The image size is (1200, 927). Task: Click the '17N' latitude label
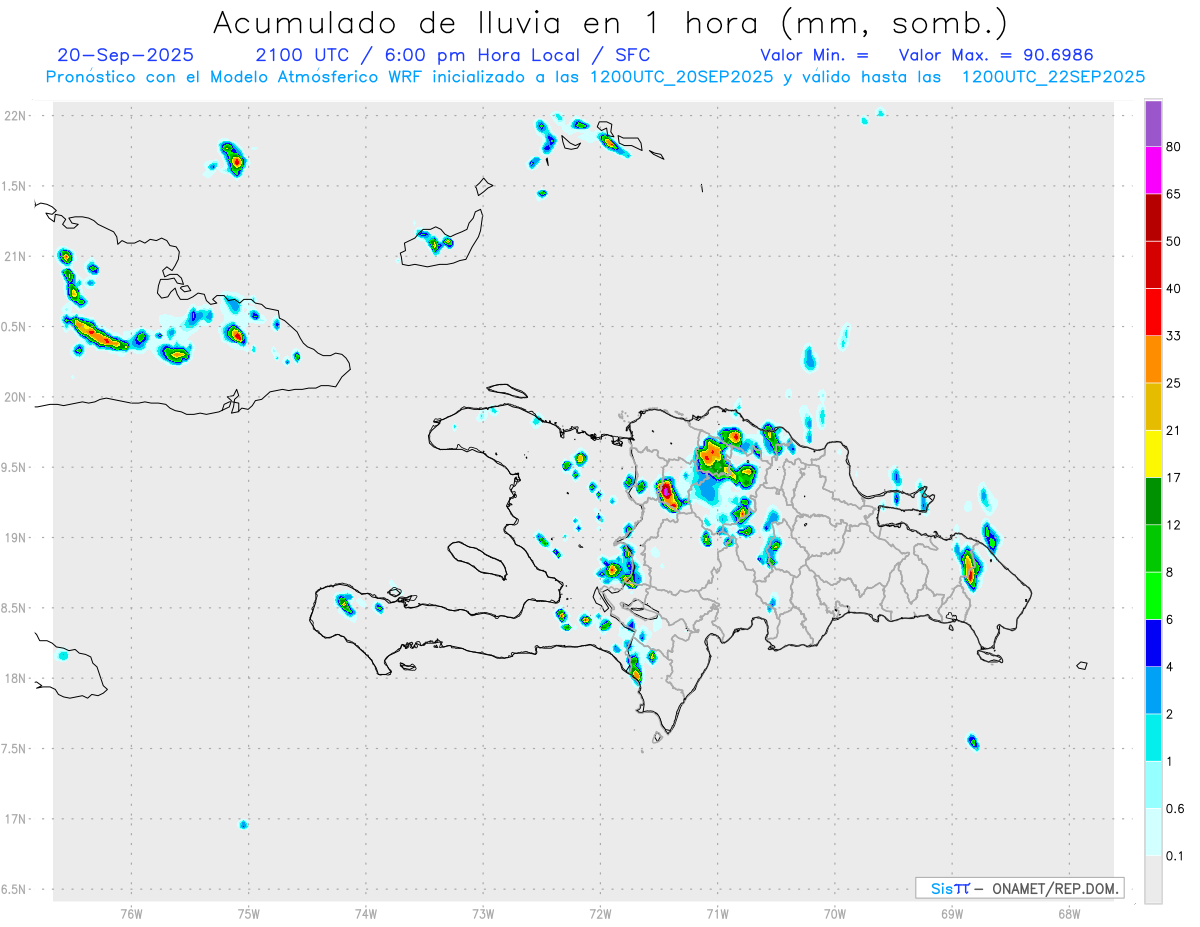pos(17,819)
